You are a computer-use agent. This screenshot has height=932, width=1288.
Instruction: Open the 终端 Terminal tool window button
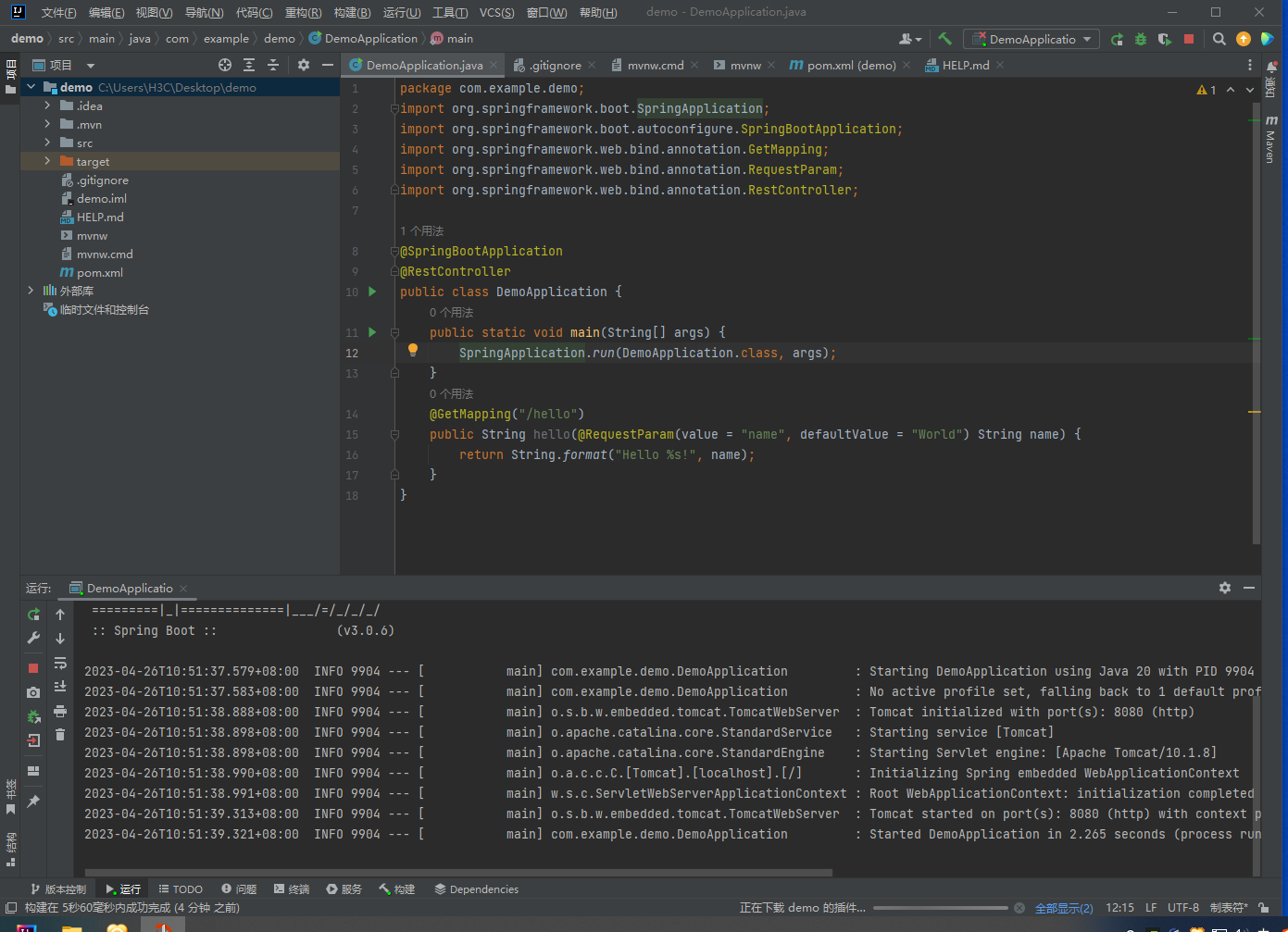tap(292, 889)
